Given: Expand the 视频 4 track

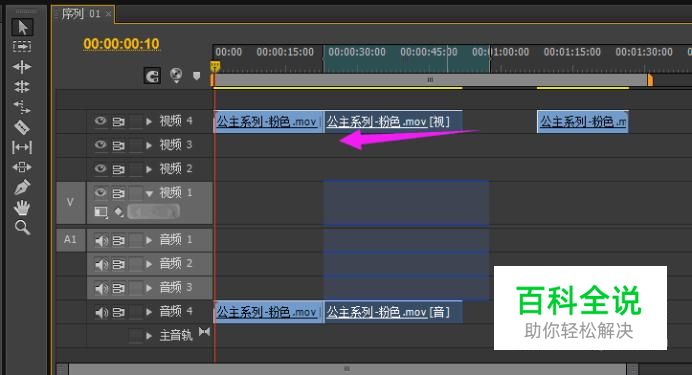Looking at the screenshot, I should pos(149,121).
